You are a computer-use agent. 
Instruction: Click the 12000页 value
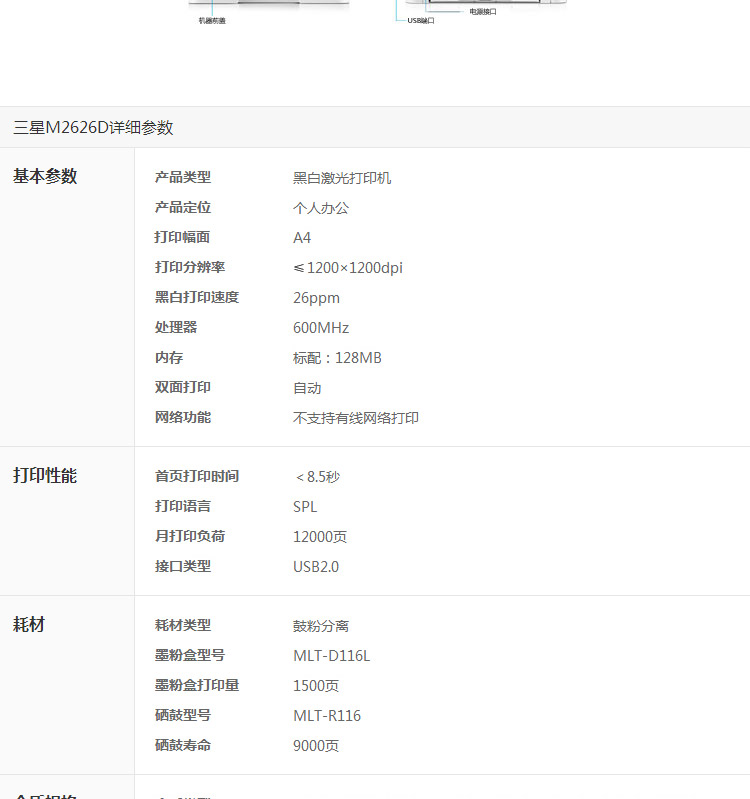point(320,537)
